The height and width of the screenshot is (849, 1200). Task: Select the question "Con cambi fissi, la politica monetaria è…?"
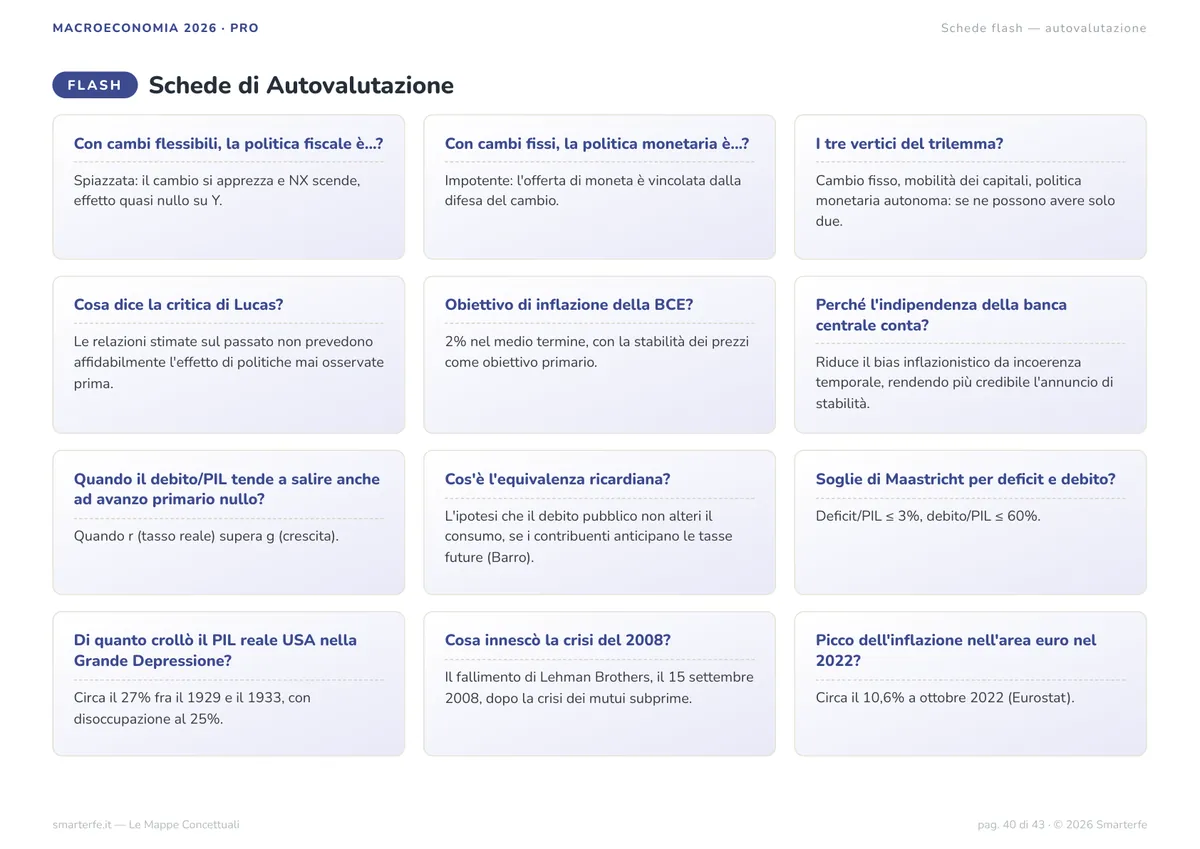[x=597, y=144]
